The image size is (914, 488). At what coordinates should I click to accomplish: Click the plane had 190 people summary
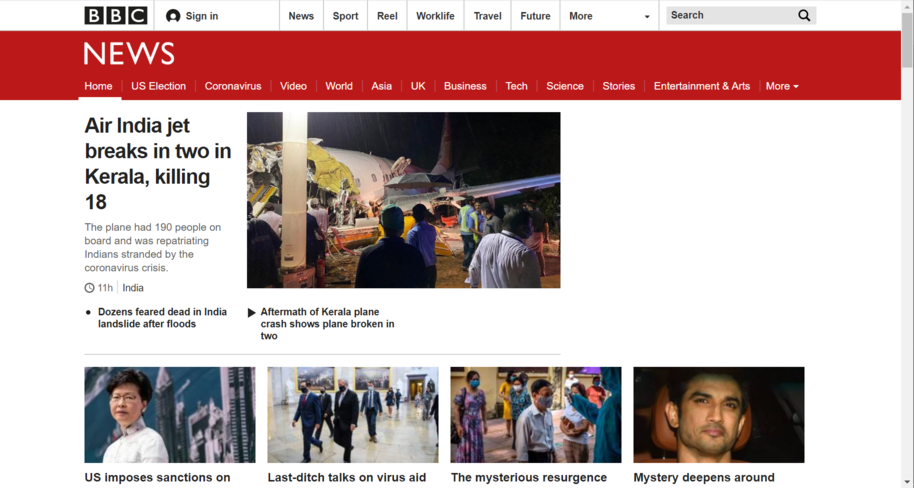(153, 247)
